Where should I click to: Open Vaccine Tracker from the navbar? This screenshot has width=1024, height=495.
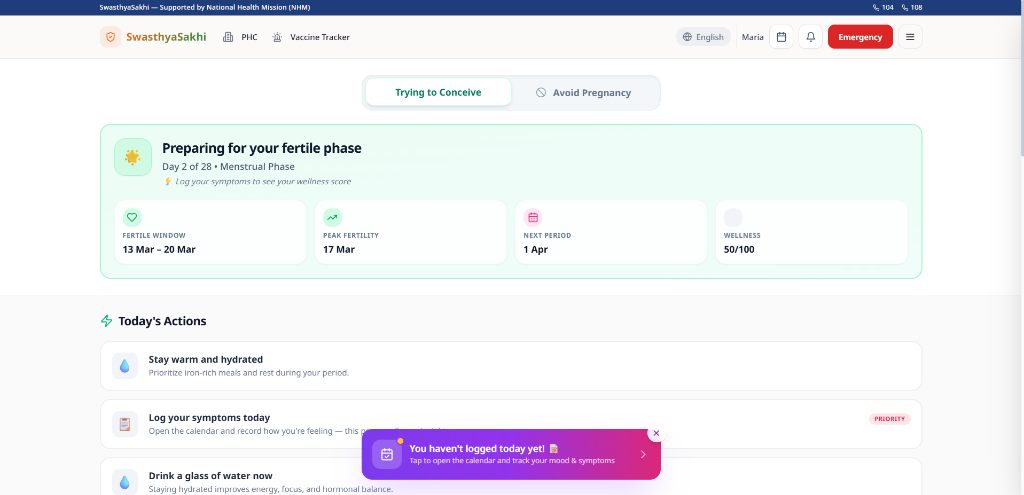tap(311, 37)
